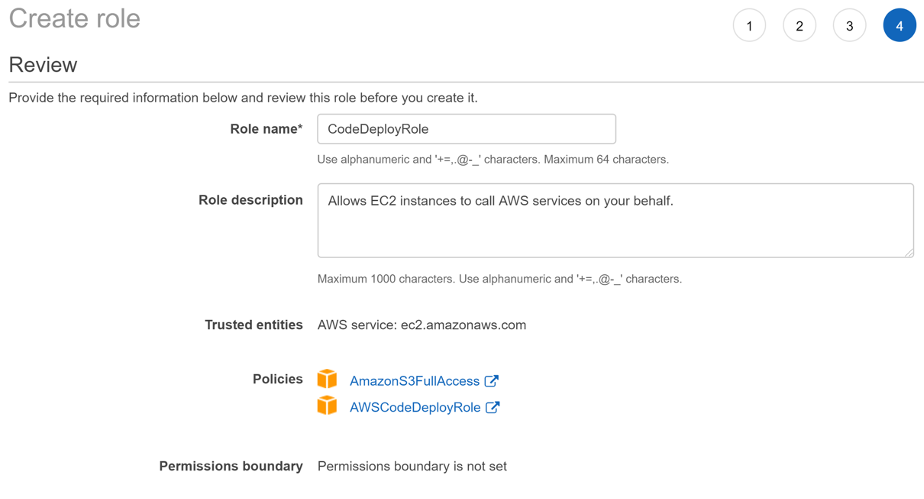924x499 pixels.
Task: Click the orange cube icon for AWSCodeDeployRole
Action: click(327, 405)
